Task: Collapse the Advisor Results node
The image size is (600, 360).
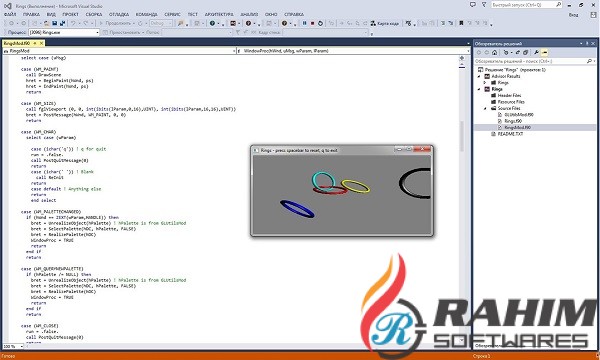Action: [479, 77]
